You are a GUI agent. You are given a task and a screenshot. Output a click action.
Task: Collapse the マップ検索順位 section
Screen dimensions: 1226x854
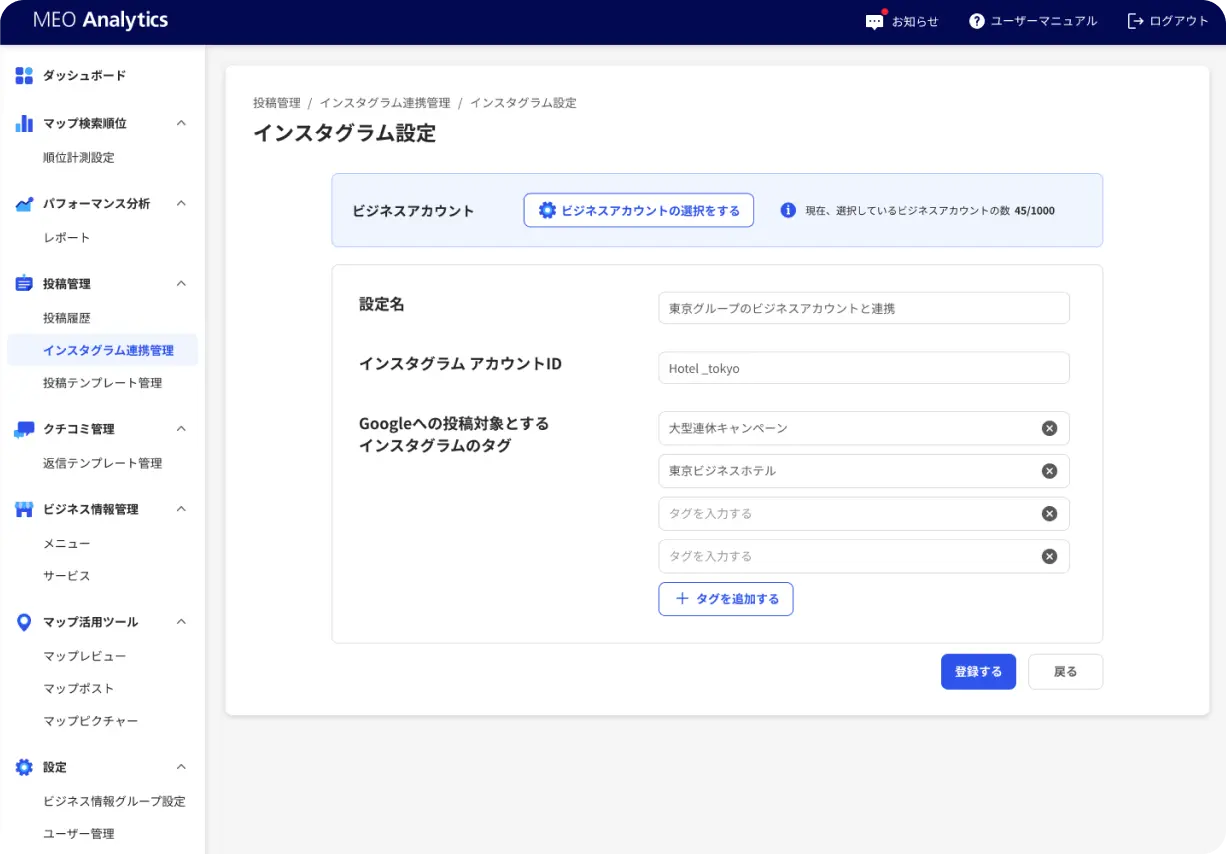[x=181, y=122]
